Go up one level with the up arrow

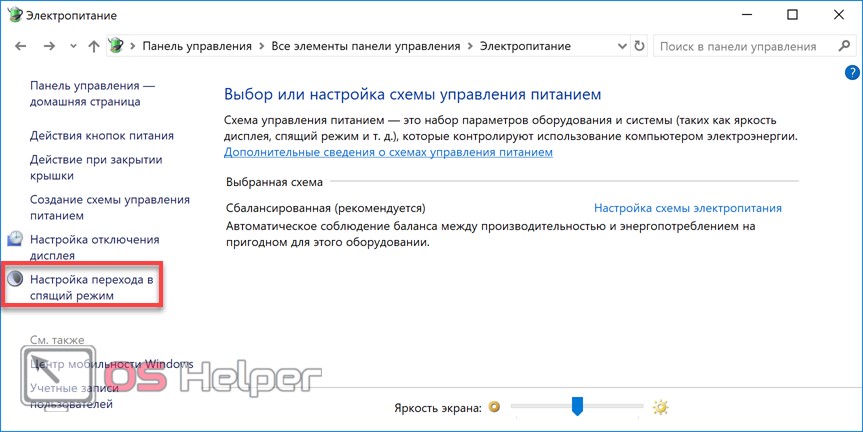pos(94,46)
